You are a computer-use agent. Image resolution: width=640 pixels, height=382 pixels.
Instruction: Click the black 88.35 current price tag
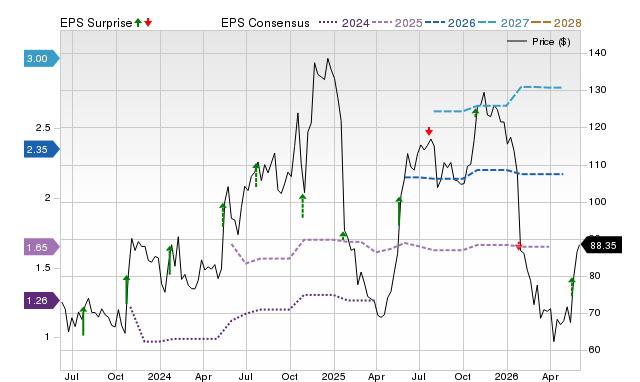601,245
